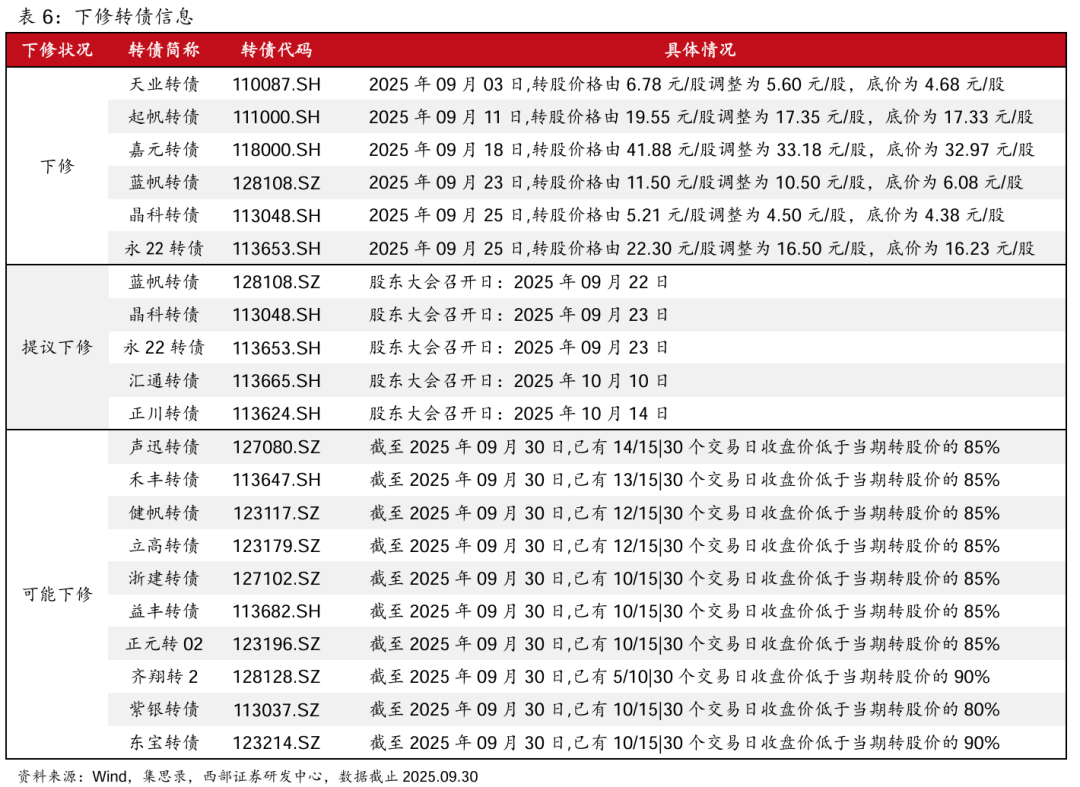Screen dimensions: 1080x787
Task: Click code 123196.SZ
Action: (x=276, y=644)
